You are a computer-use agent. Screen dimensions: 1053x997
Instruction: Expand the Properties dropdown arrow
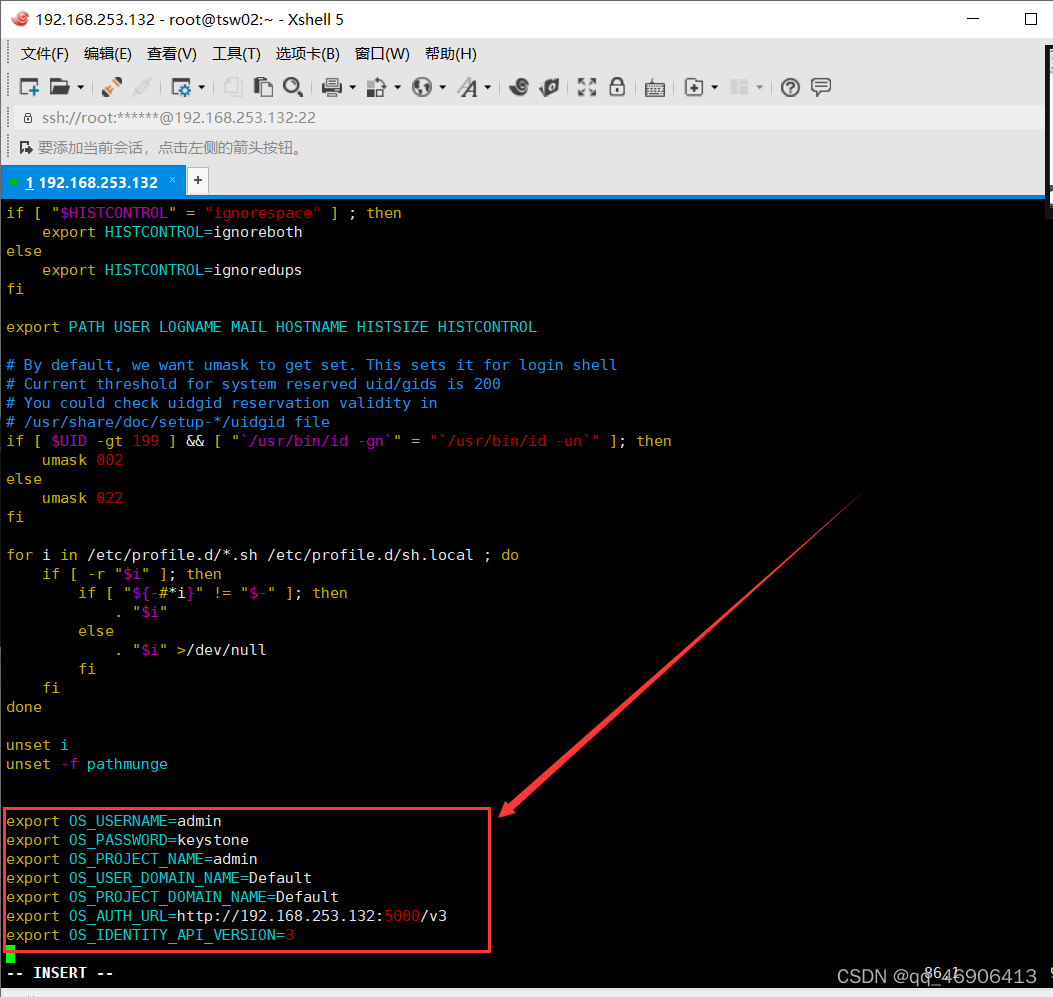(x=201, y=87)
